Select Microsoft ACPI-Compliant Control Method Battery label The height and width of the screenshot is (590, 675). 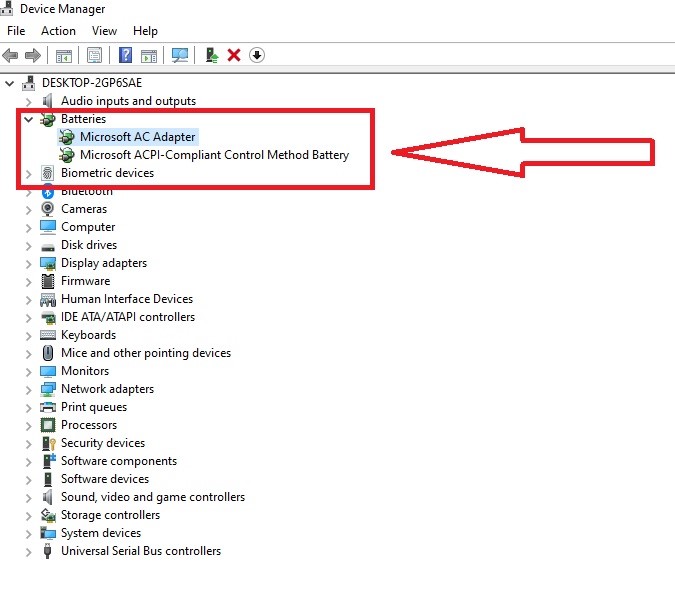pyautogui.click(x=214, y=155)
